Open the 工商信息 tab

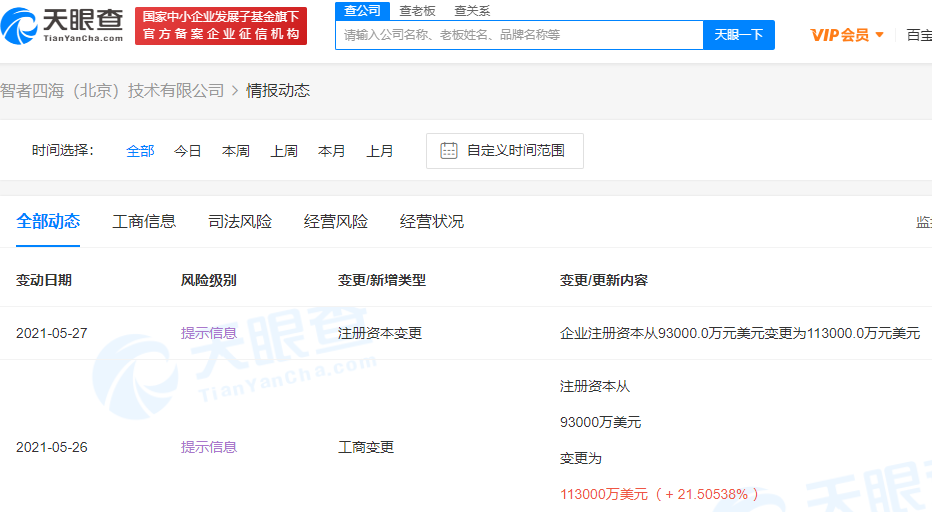click(x=144, y=222)
